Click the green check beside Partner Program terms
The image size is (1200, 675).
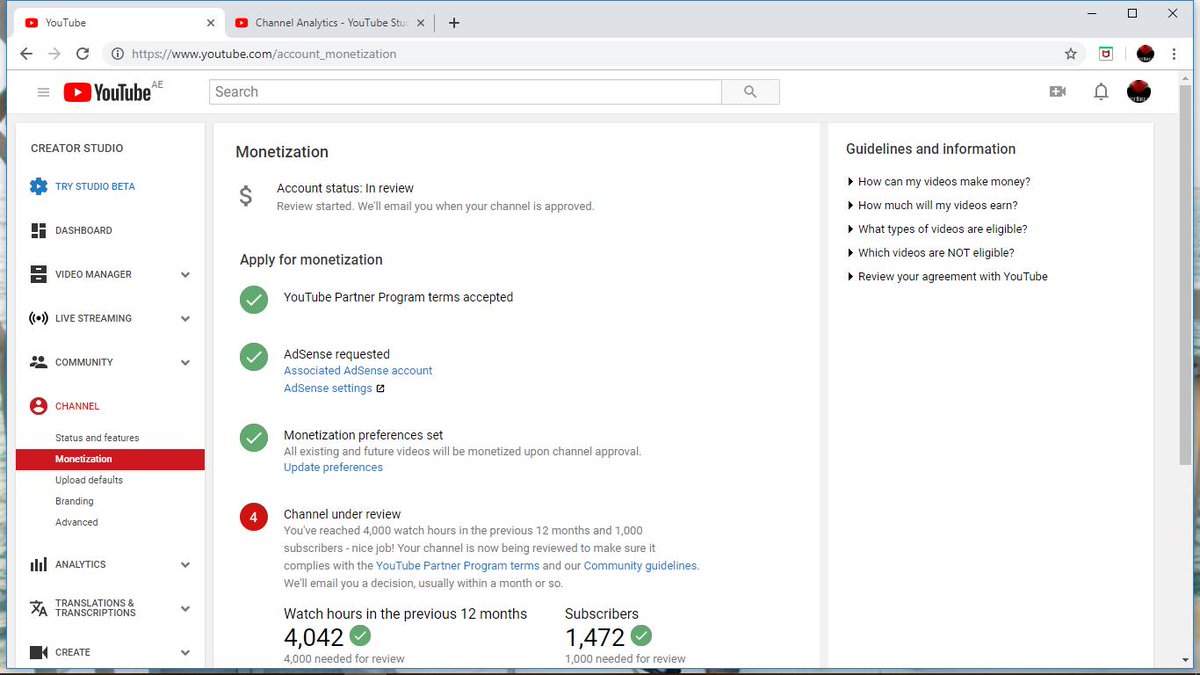point(254,299)
